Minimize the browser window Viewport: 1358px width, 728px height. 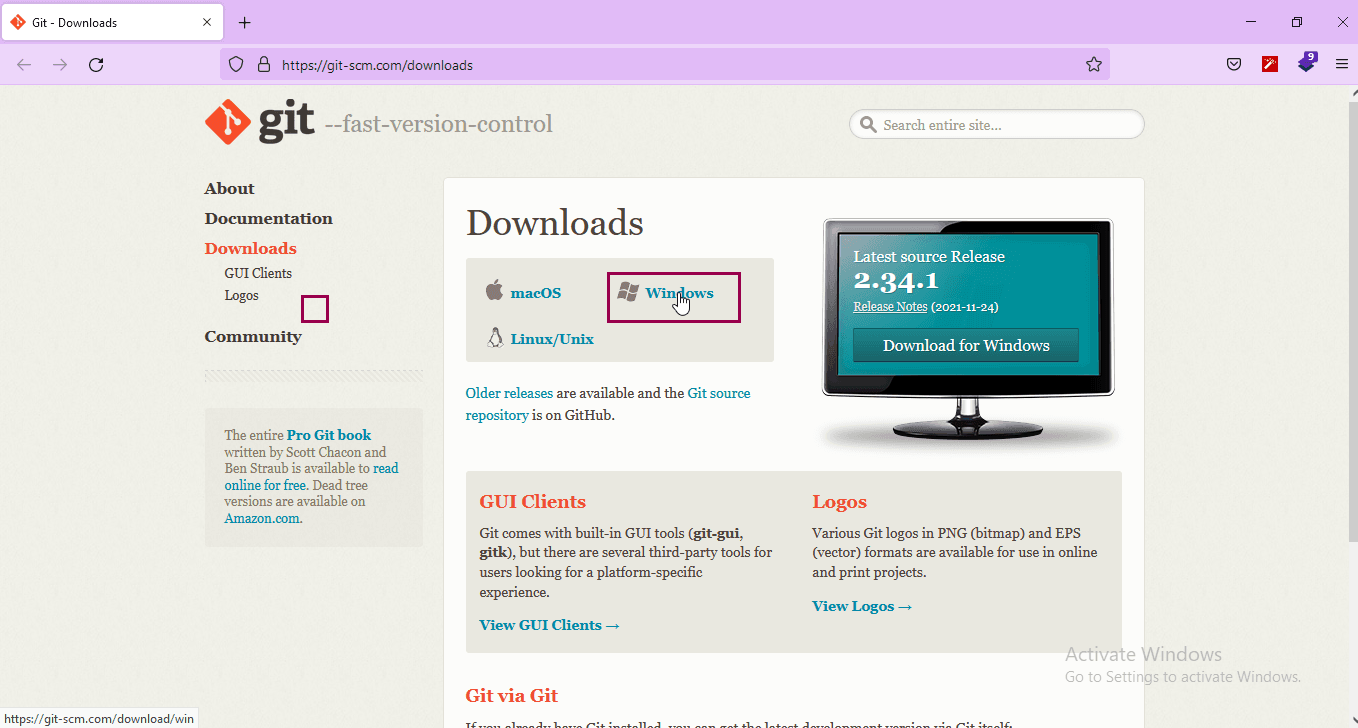click(1251, 22)
